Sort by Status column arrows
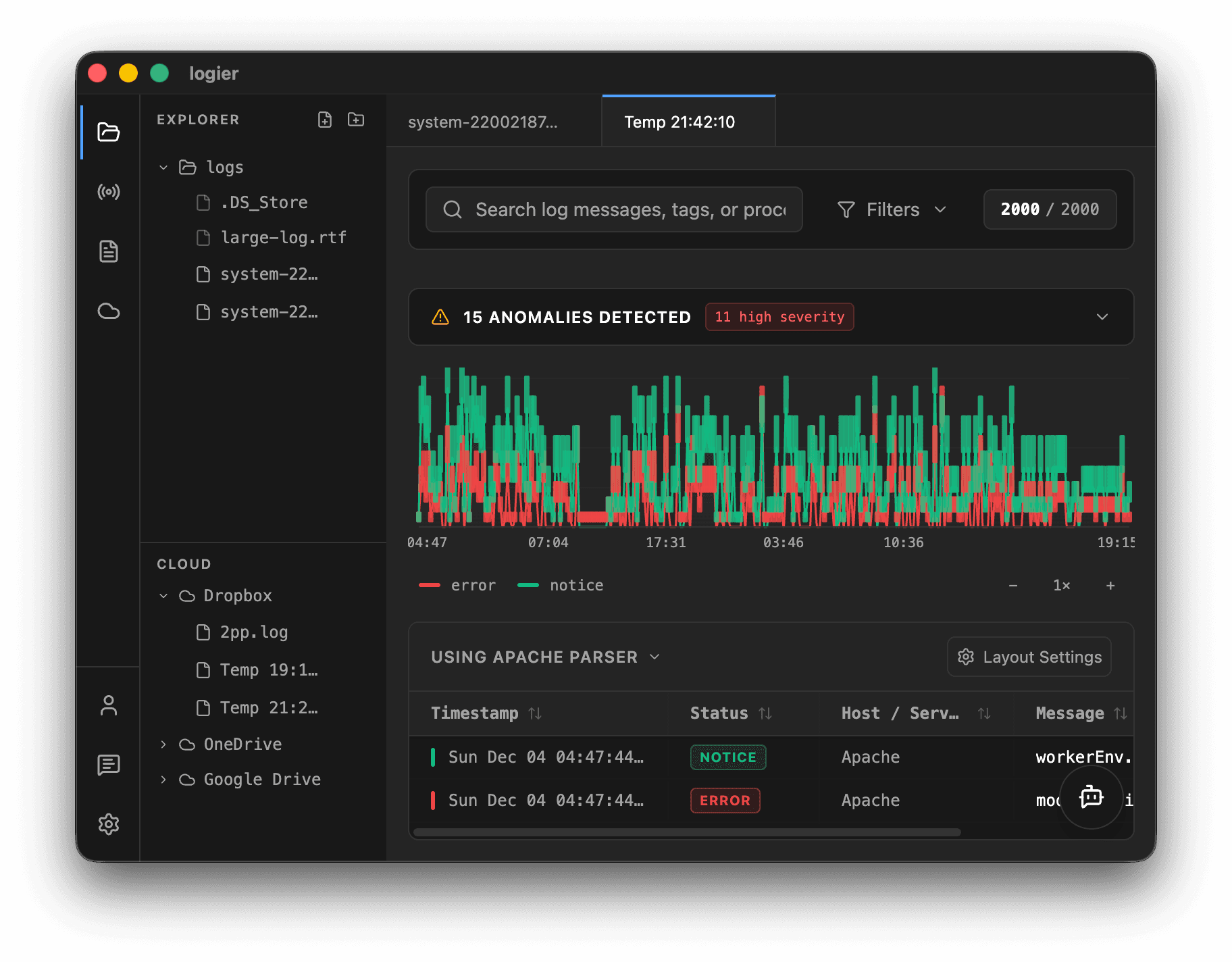 765,713
